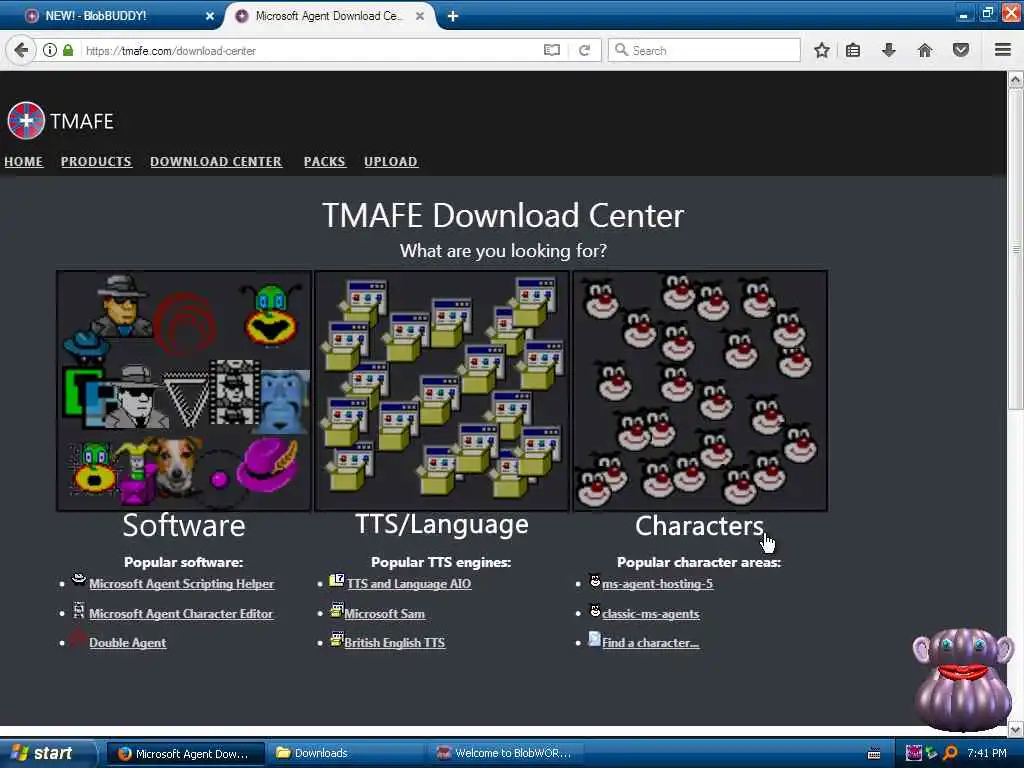The height and width of the screenshot is (768, 1024).
Task: Switch to Welcome to BlobWOR... taskbar window
Action: (504, 753)
